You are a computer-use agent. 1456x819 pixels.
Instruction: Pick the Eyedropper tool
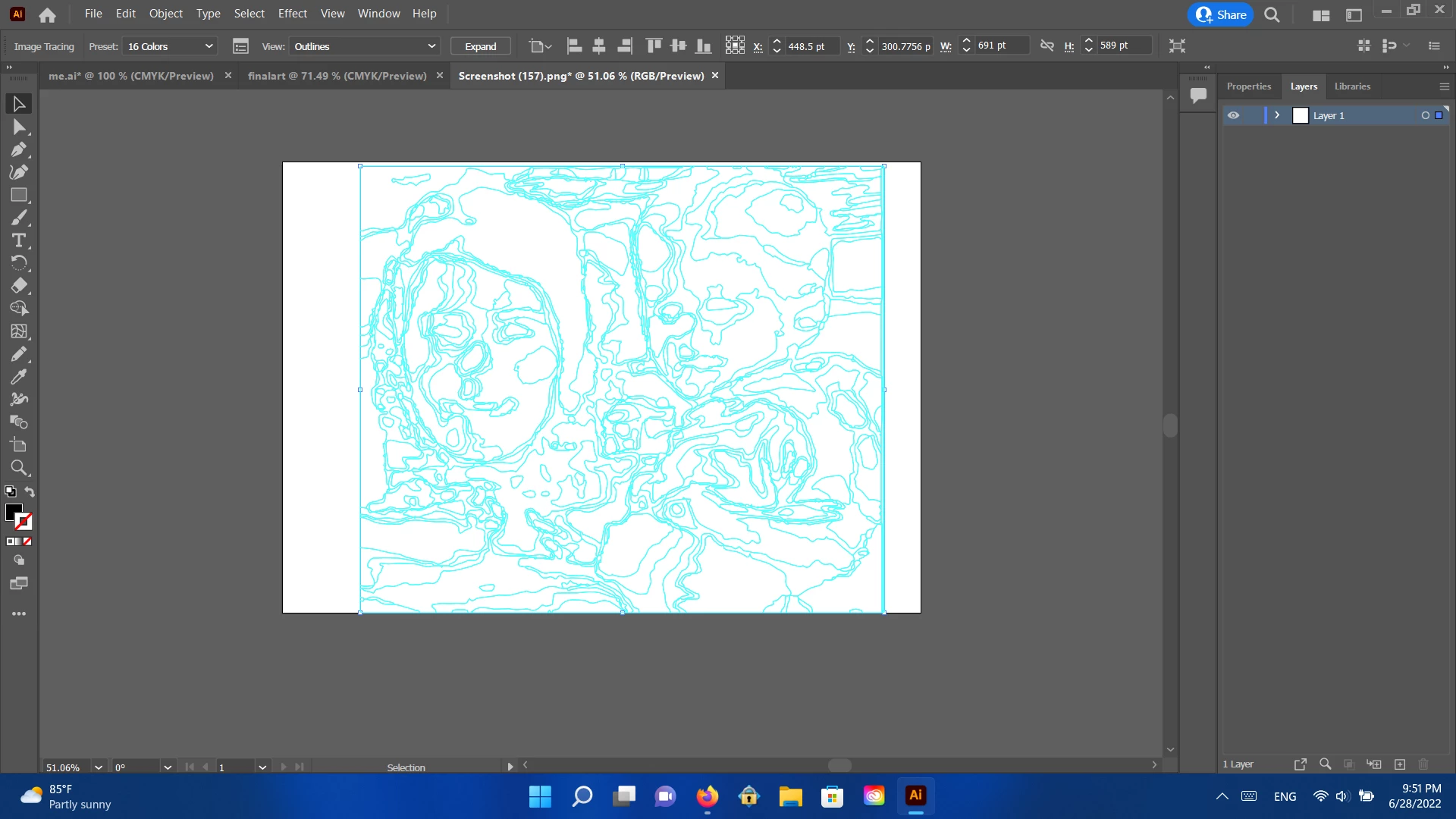[19, 377]
